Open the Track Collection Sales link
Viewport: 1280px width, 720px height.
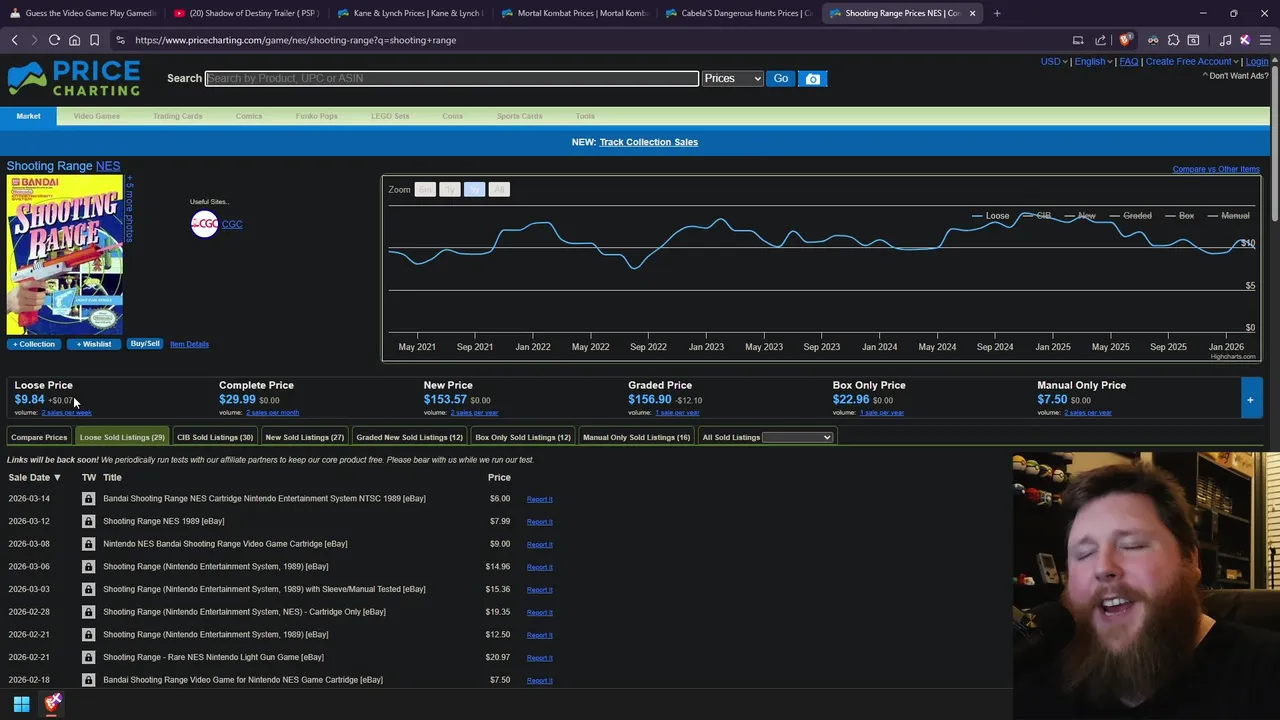pos(649,142)
